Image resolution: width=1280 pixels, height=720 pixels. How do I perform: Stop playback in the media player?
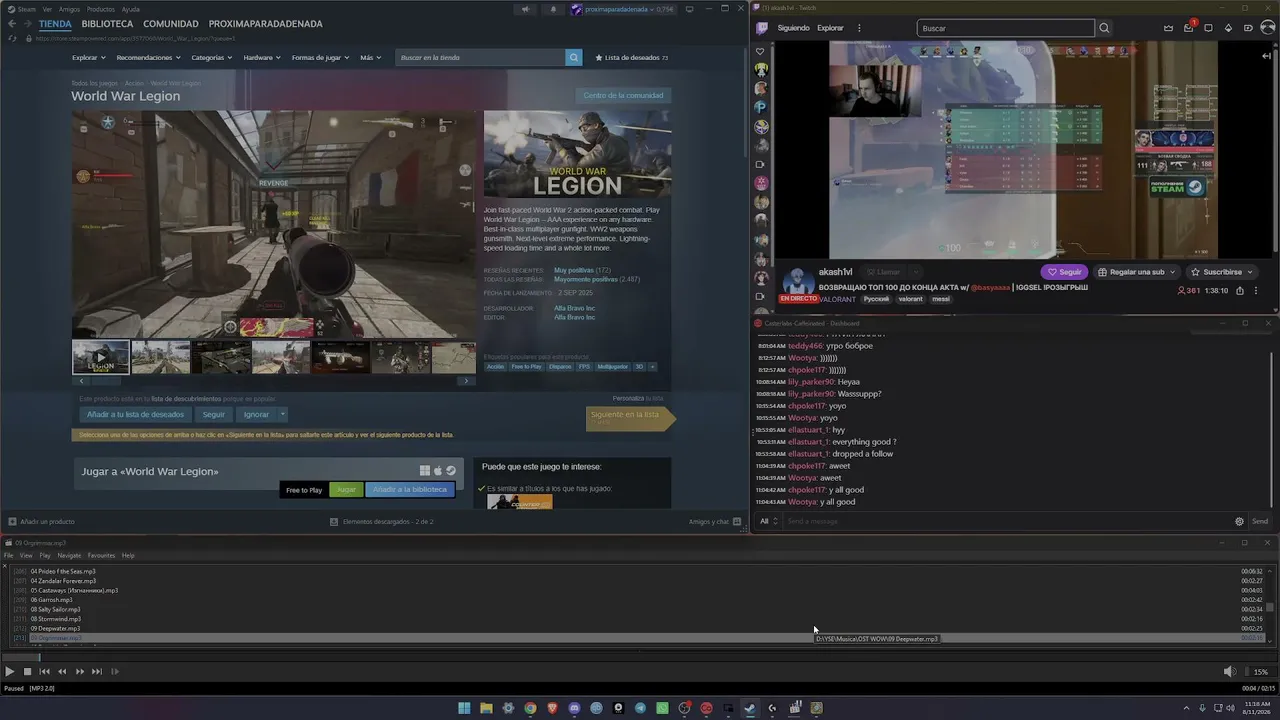coord(27,672)
